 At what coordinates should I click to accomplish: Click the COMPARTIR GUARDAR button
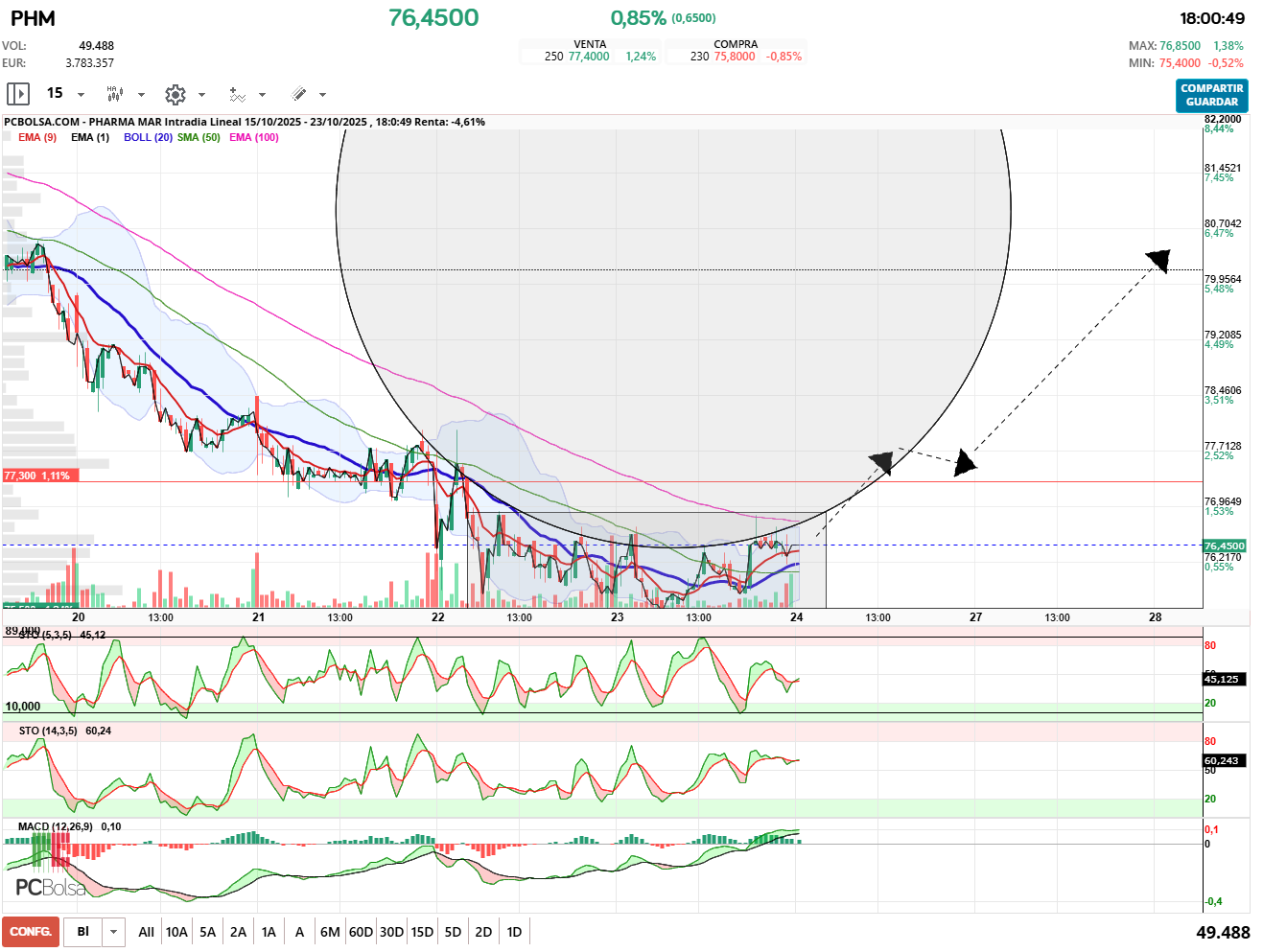[1211, 95]
